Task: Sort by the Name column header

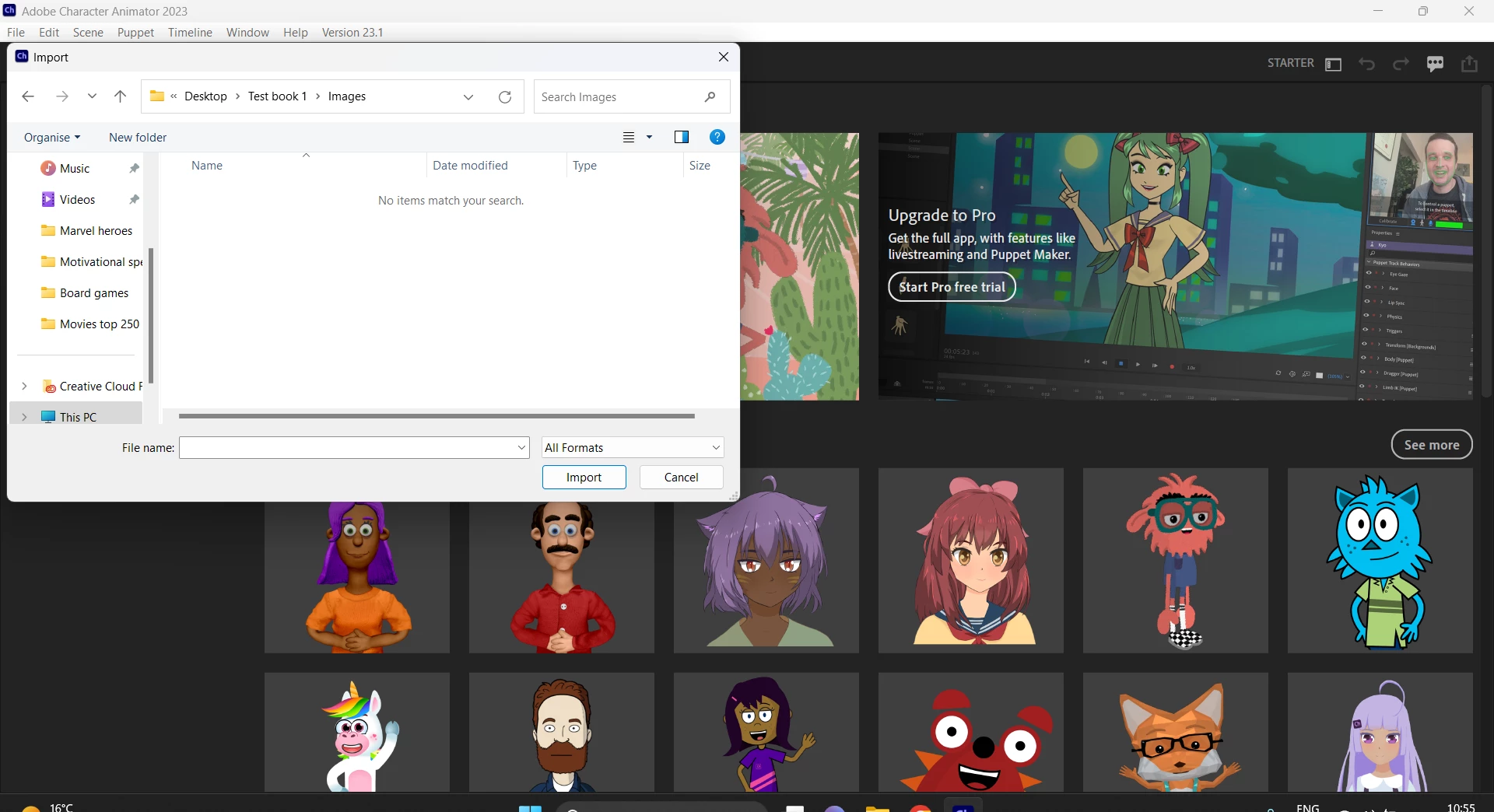Action: tap(207, 166)
